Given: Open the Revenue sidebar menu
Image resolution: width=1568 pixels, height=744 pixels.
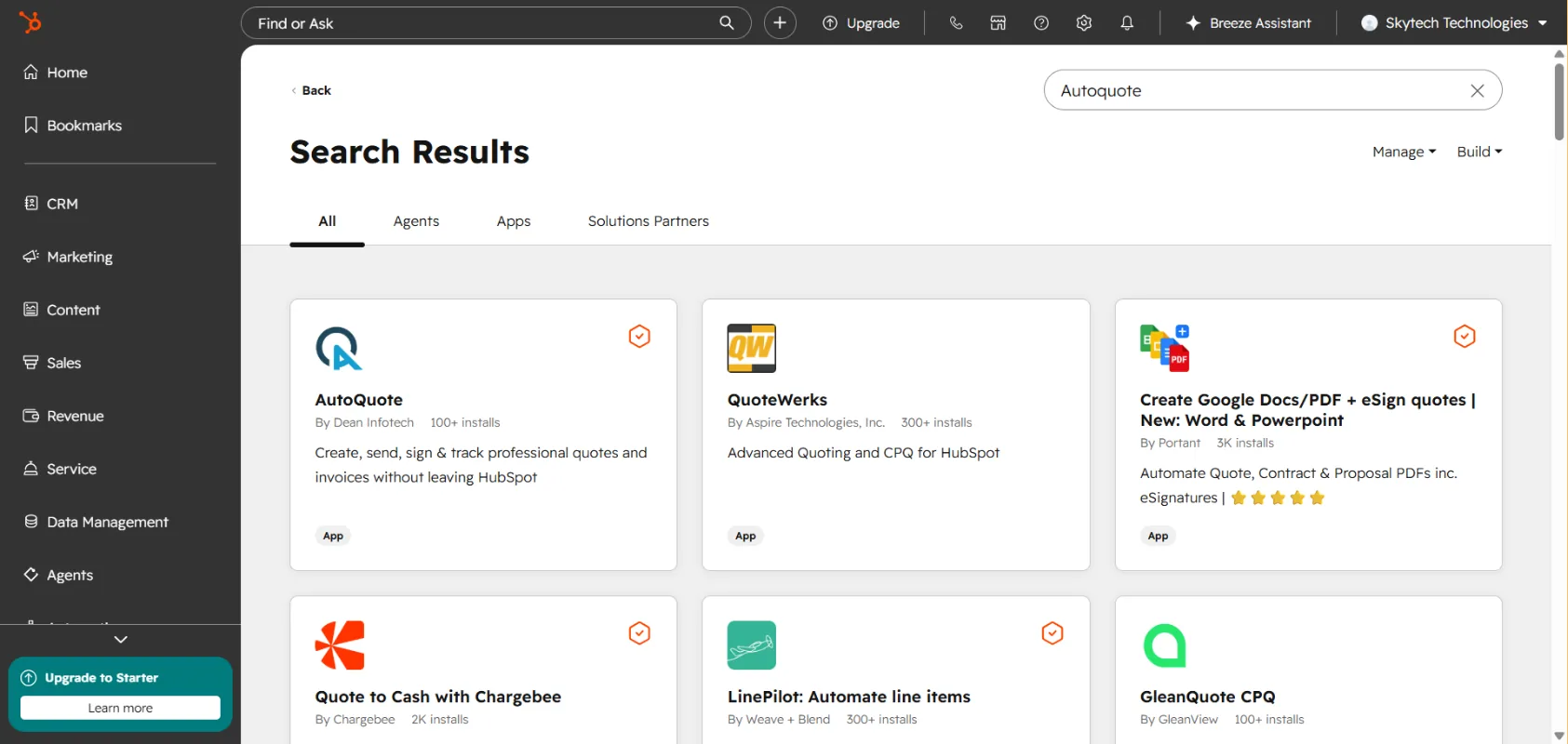Looking at the screenshot, I should 63,416.
